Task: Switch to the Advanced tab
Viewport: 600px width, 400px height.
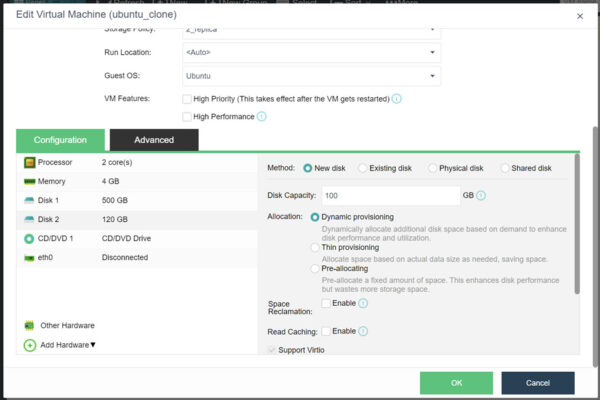Action: (154, 140)
